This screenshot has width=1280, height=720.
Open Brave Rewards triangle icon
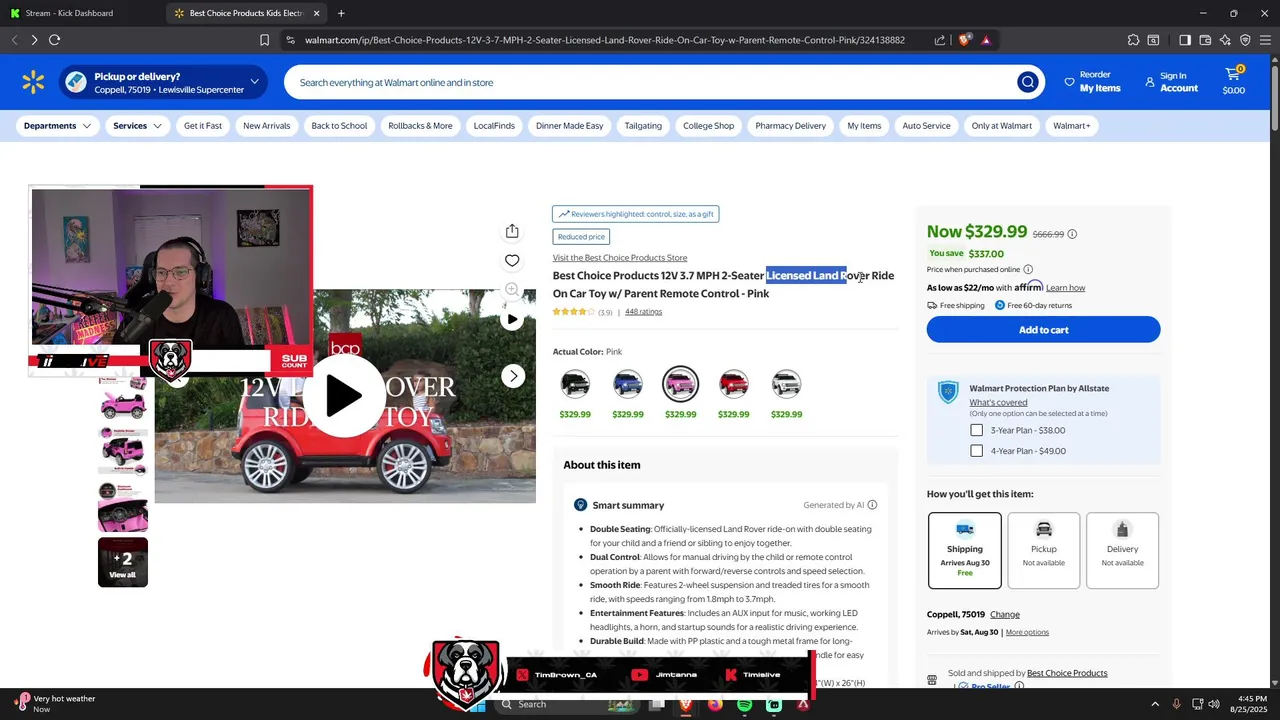click(986, 40)
